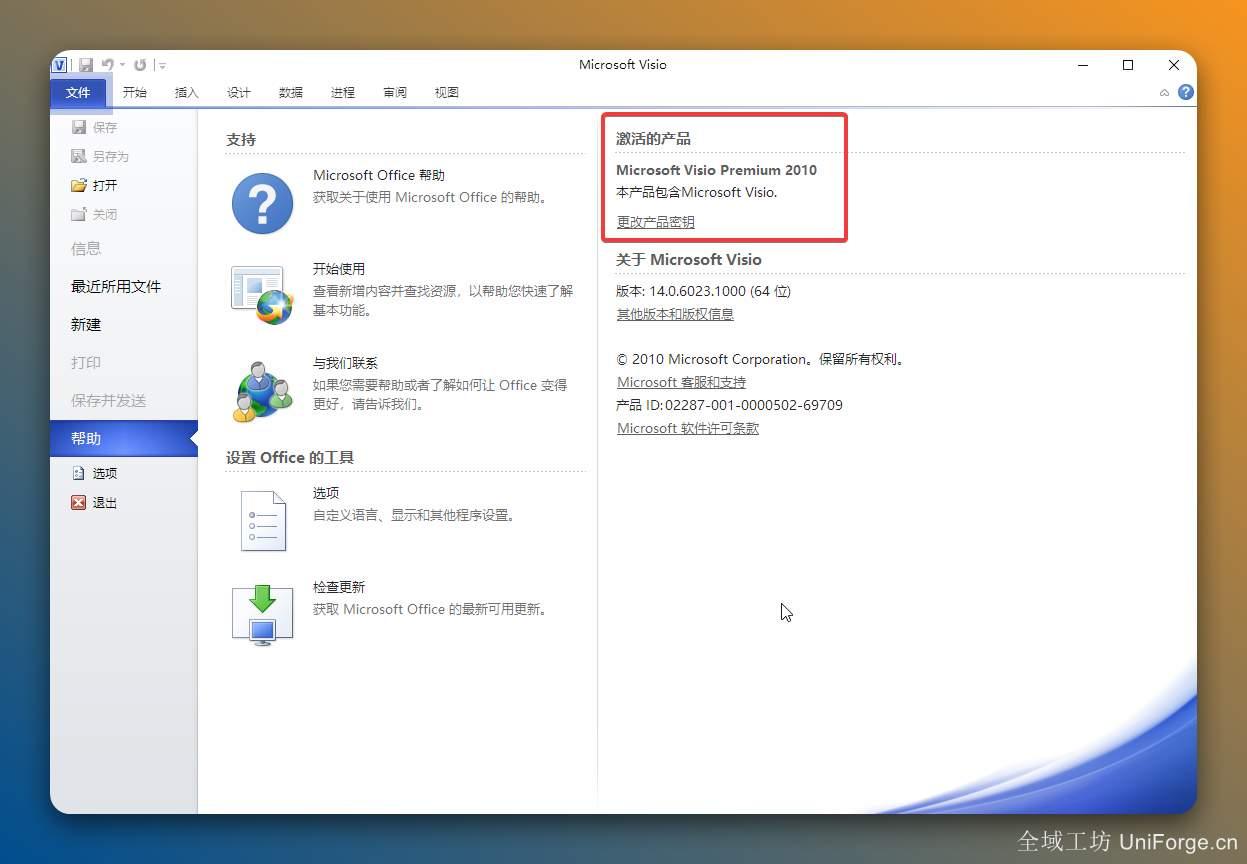The width and height of the screenshot is (1247, 864).
Task: Switch to the 设计 ribbon tab
Action: 239,92
